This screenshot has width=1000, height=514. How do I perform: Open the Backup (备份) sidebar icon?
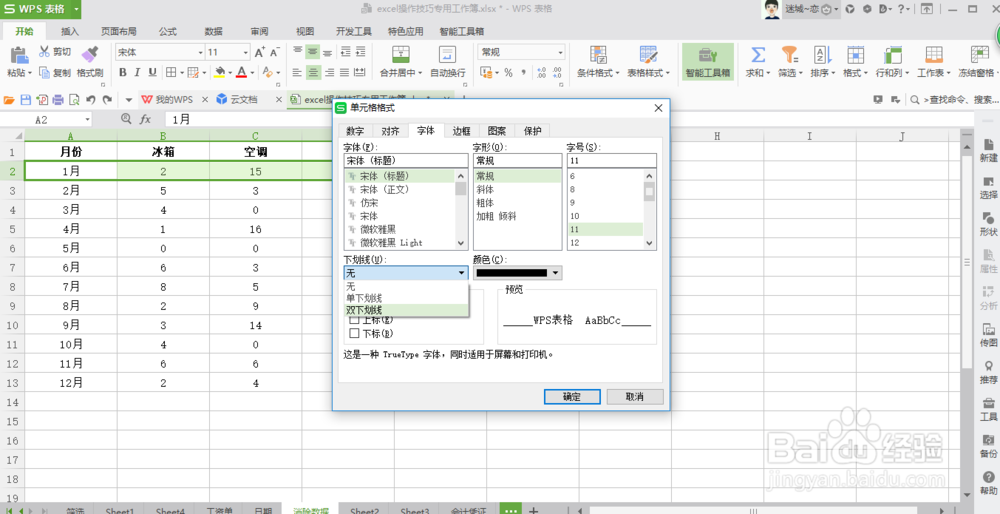tap(989, 446)
